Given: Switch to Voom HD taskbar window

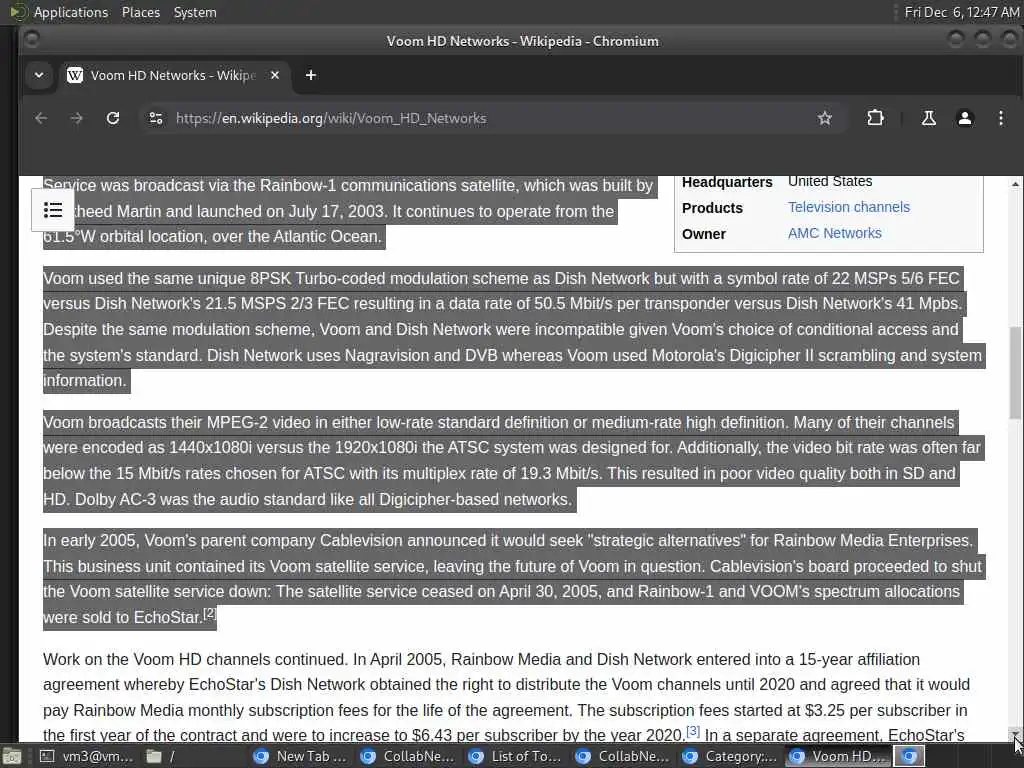Looking at the screenshot, I should point(839,756).
